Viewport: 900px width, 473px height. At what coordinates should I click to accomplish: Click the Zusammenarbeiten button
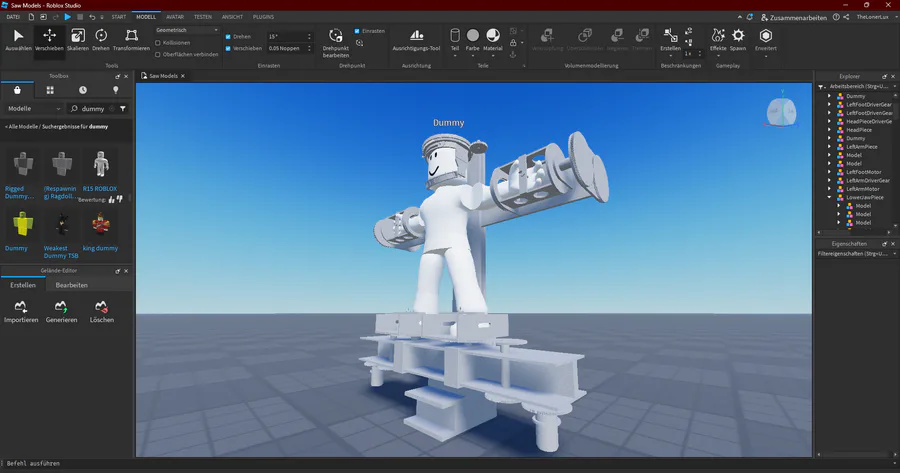point(794,18)
